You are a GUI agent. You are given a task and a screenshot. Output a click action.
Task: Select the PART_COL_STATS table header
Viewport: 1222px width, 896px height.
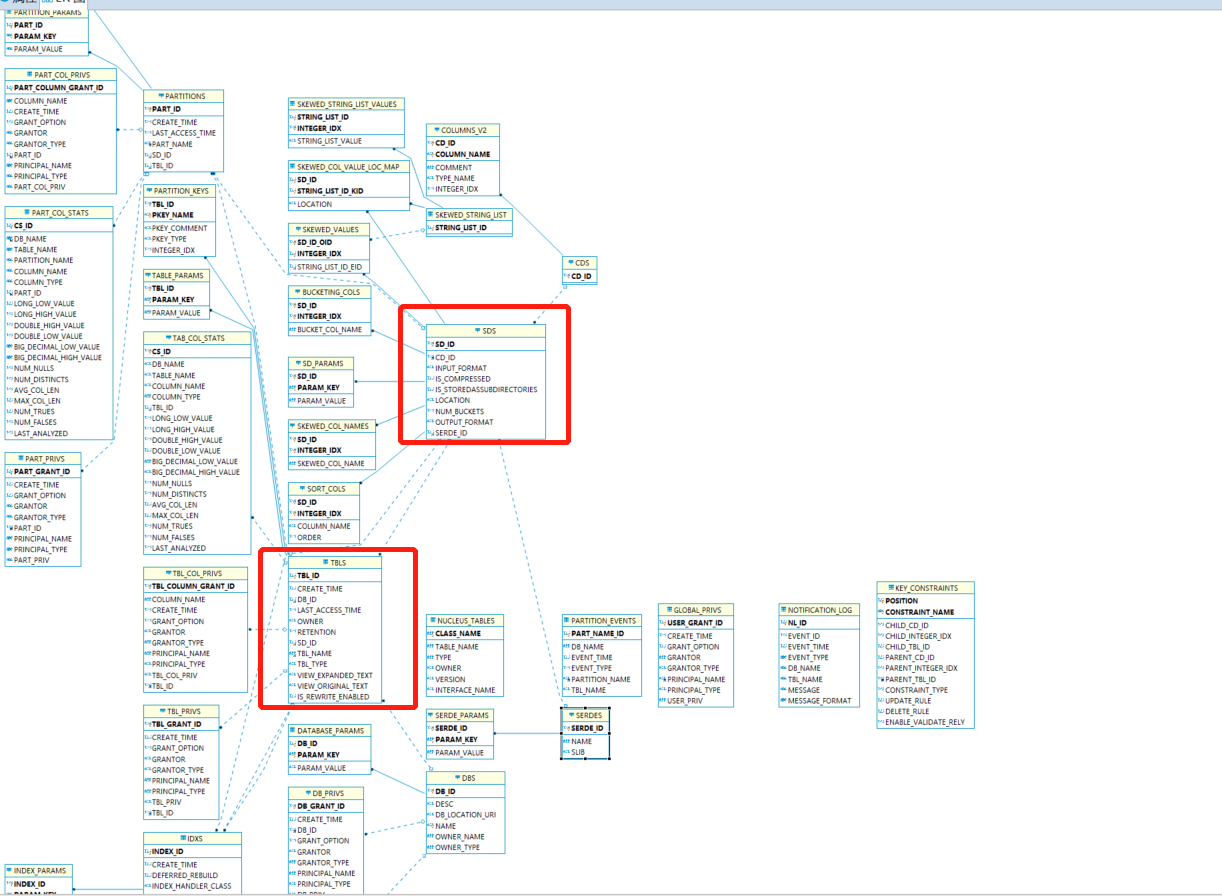(x=59, y=213)
